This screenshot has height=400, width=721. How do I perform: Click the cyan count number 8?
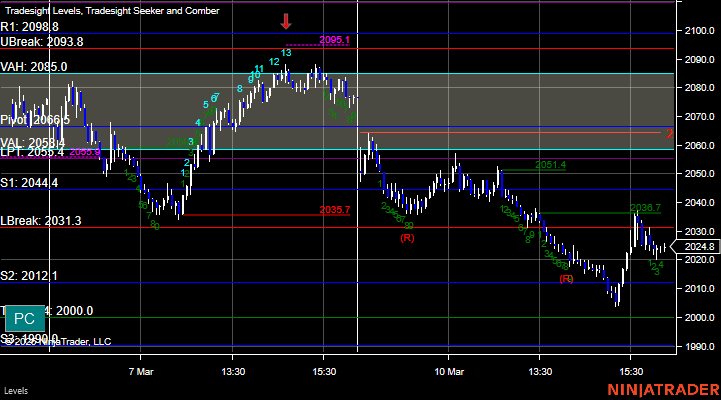(x=240, y=89)
